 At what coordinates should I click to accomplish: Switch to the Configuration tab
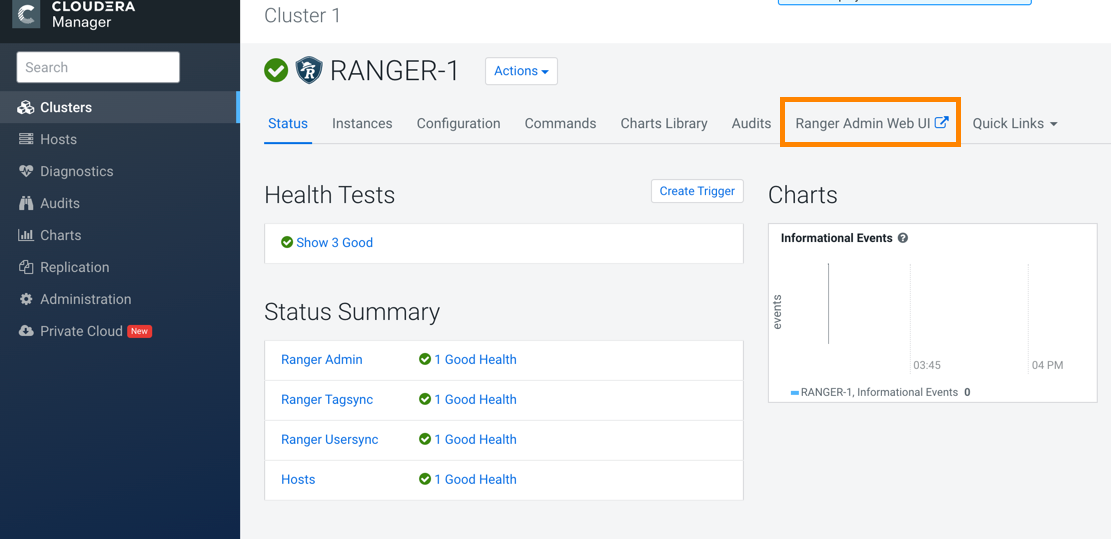(458, 123)
